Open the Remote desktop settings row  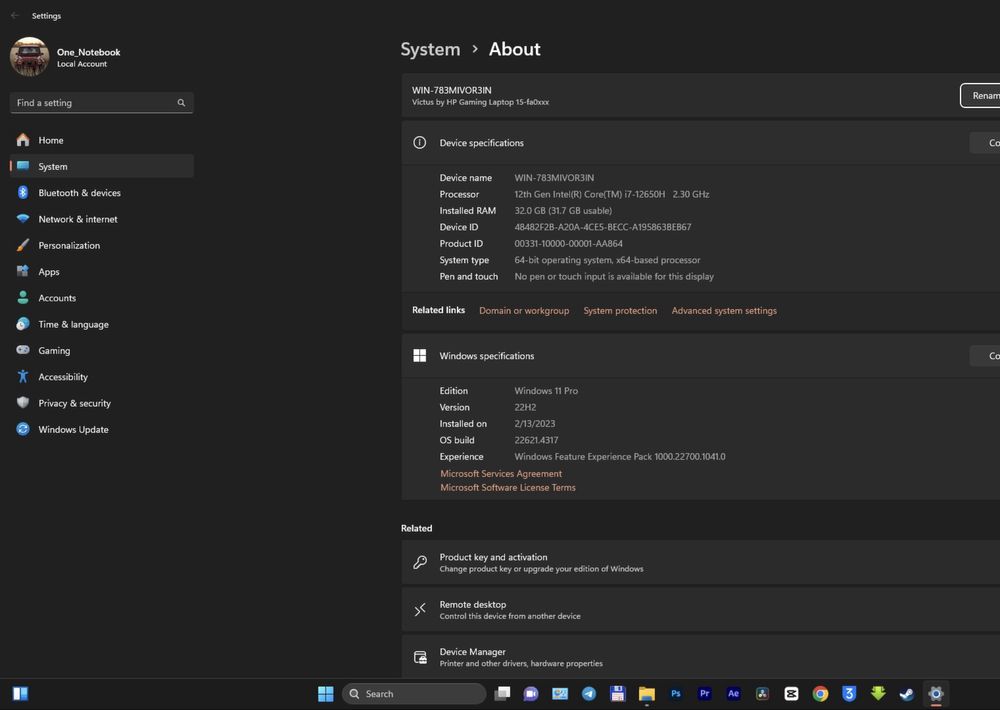700,610
